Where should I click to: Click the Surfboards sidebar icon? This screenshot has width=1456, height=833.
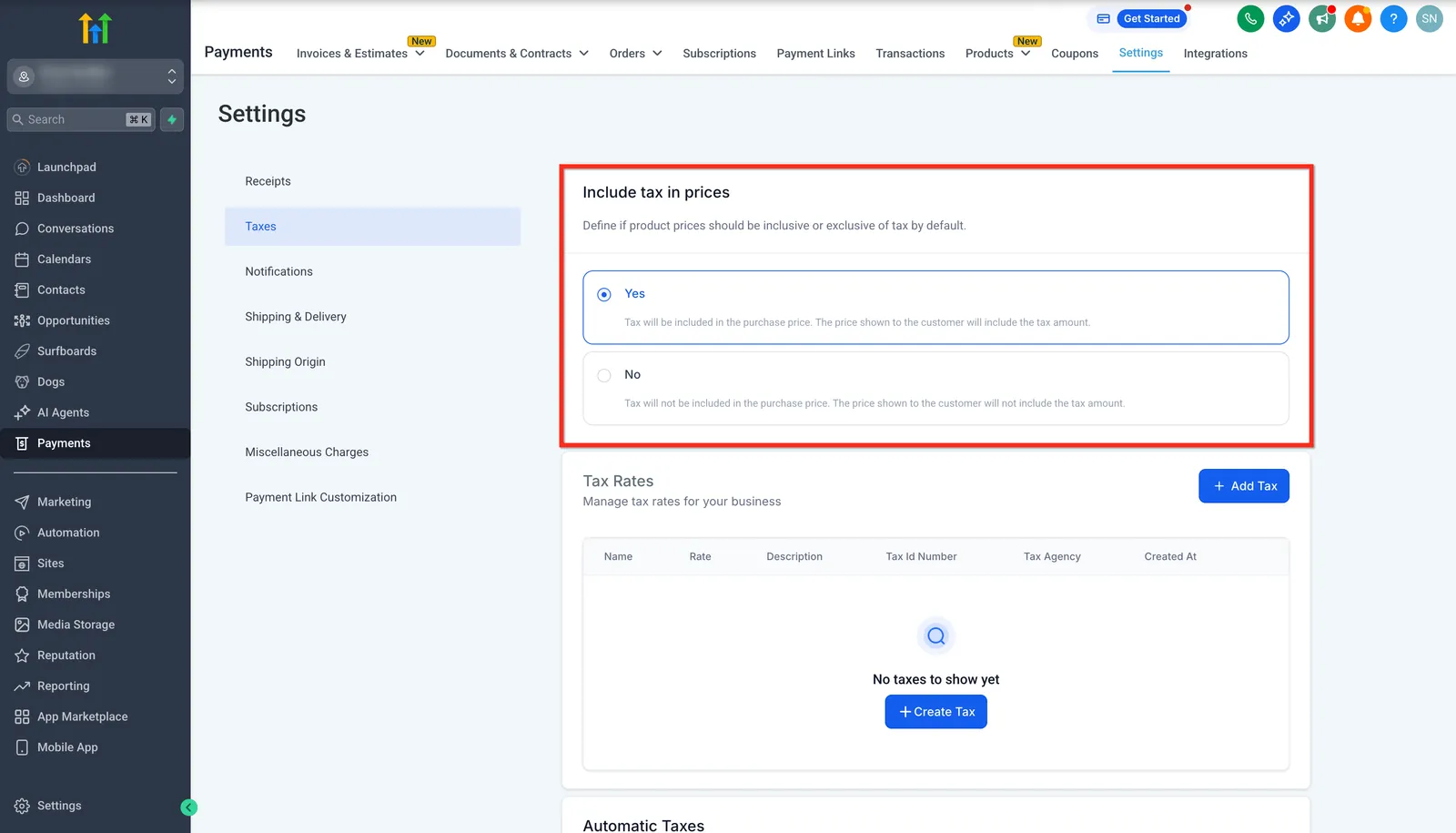(x=22, y=351)
